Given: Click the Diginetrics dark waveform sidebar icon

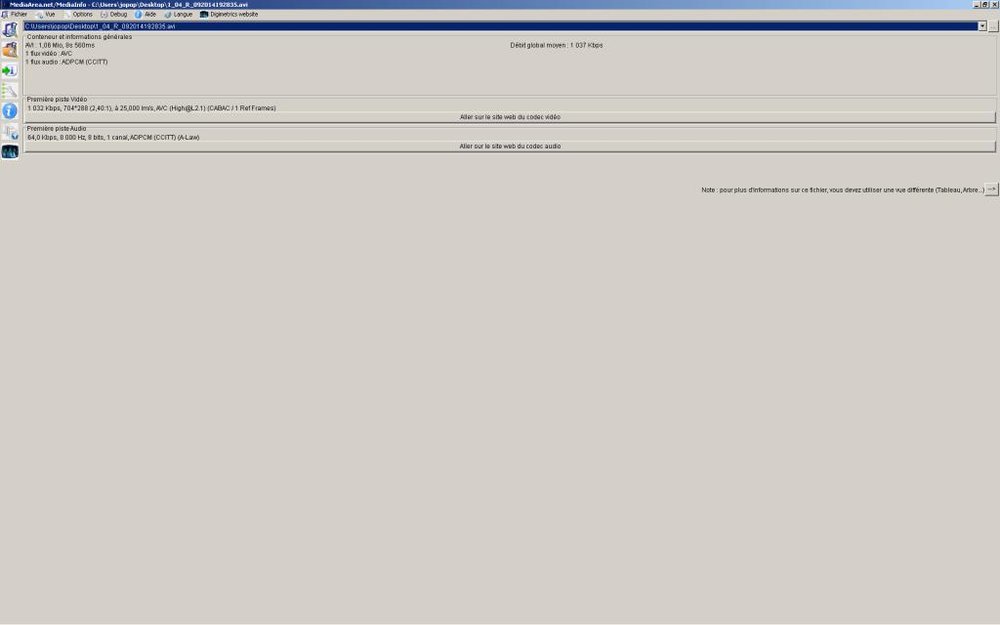Looking at the screenshot, I should pos(10,152).
